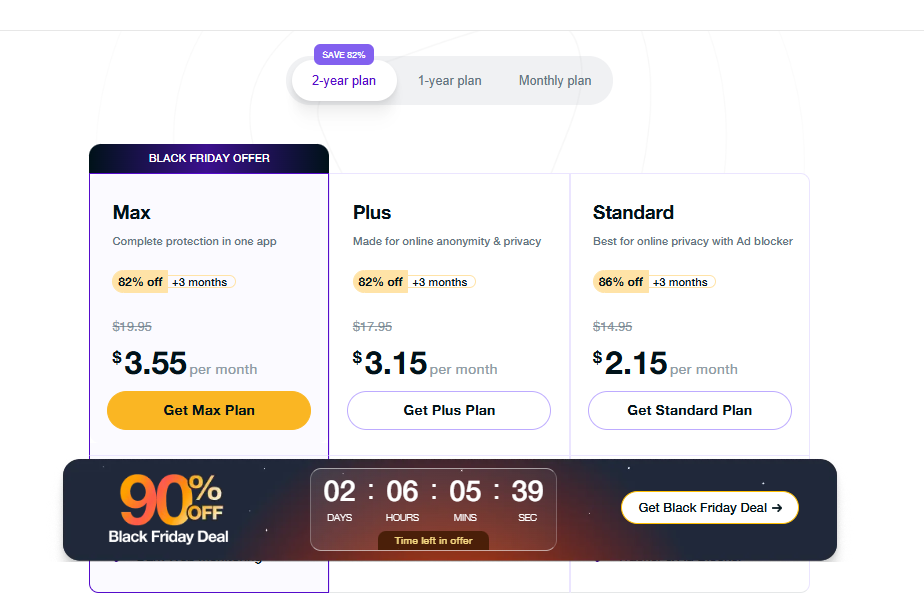Viewport: 924px width, 596px height.
Task: Click the Time left in offer label
Action: [x=433, y=540]
